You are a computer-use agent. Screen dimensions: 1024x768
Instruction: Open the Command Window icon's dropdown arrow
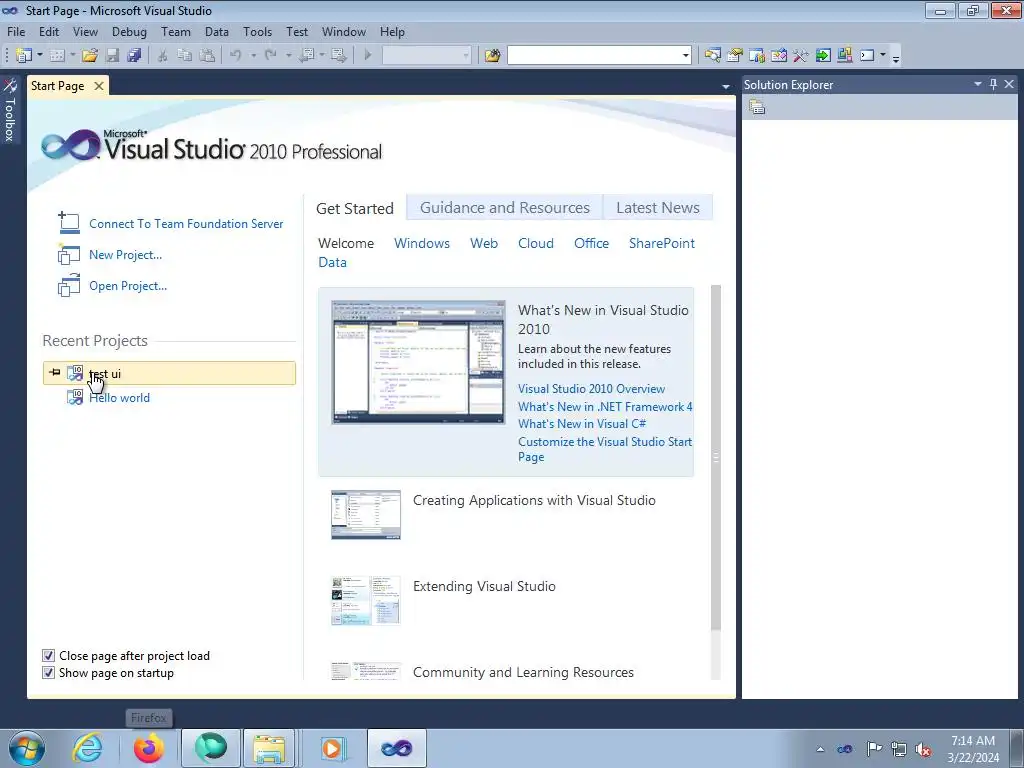coord(882,56)
